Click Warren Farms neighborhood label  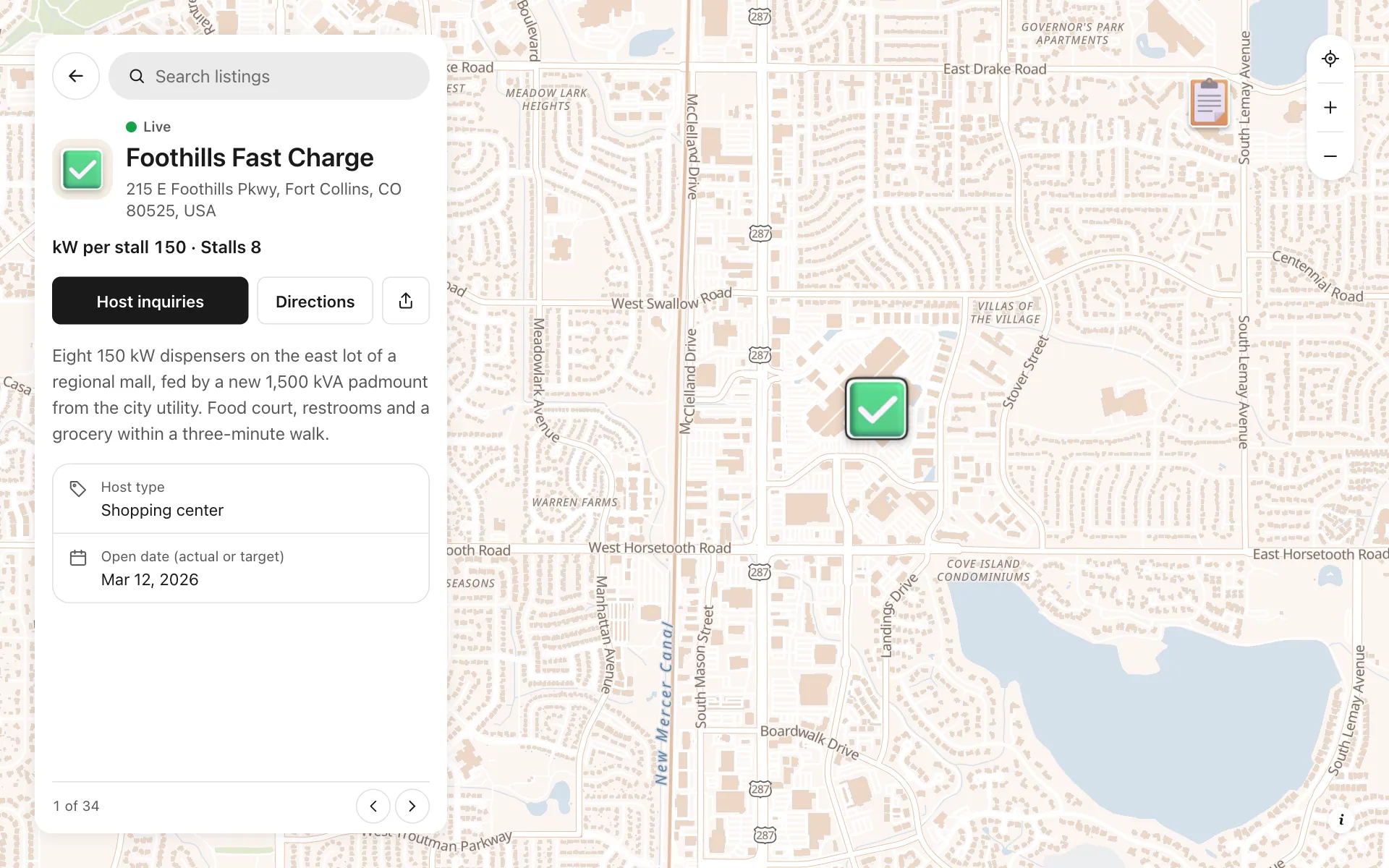point(575,502)
